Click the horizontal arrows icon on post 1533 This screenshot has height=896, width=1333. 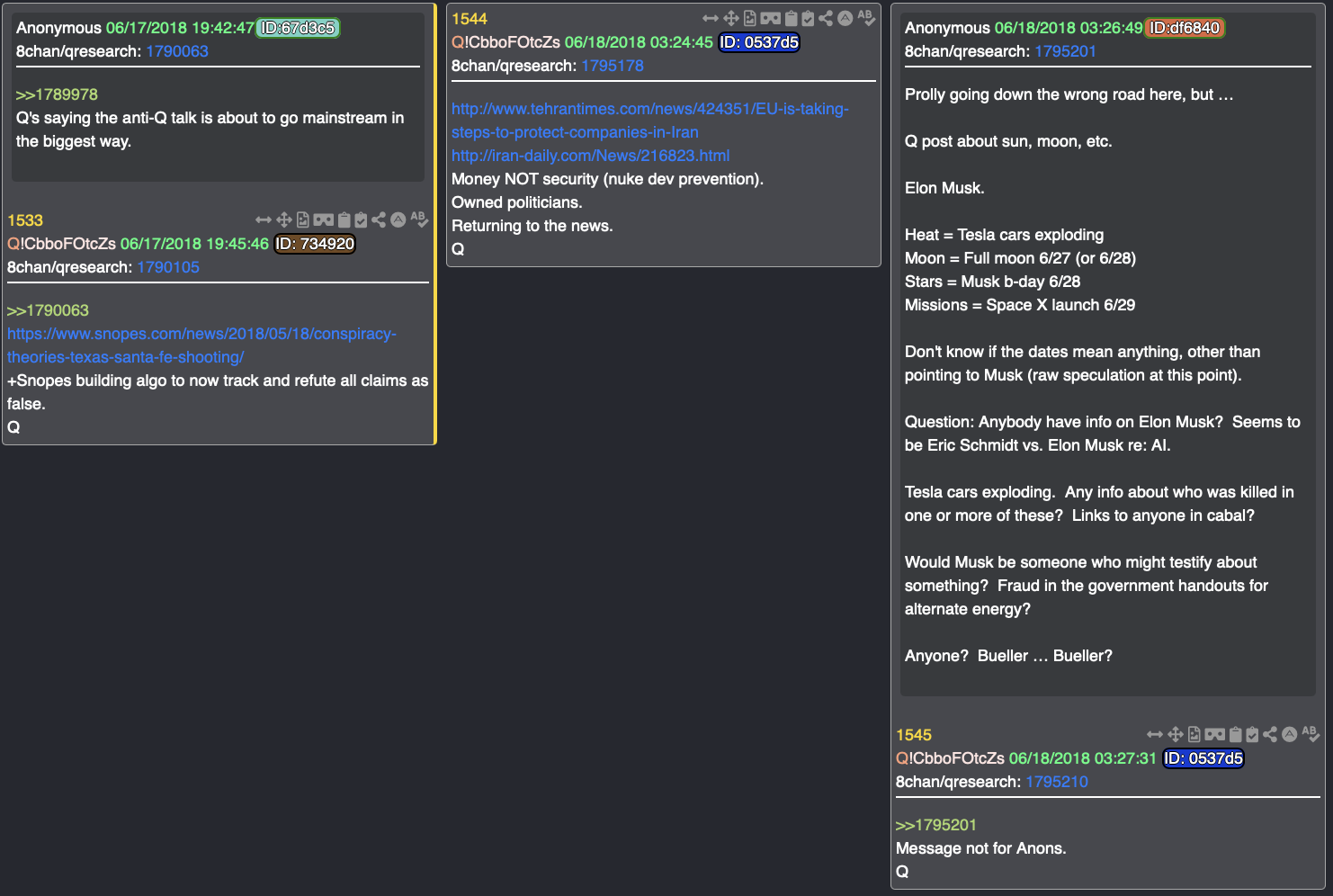(x=264, y=220)
